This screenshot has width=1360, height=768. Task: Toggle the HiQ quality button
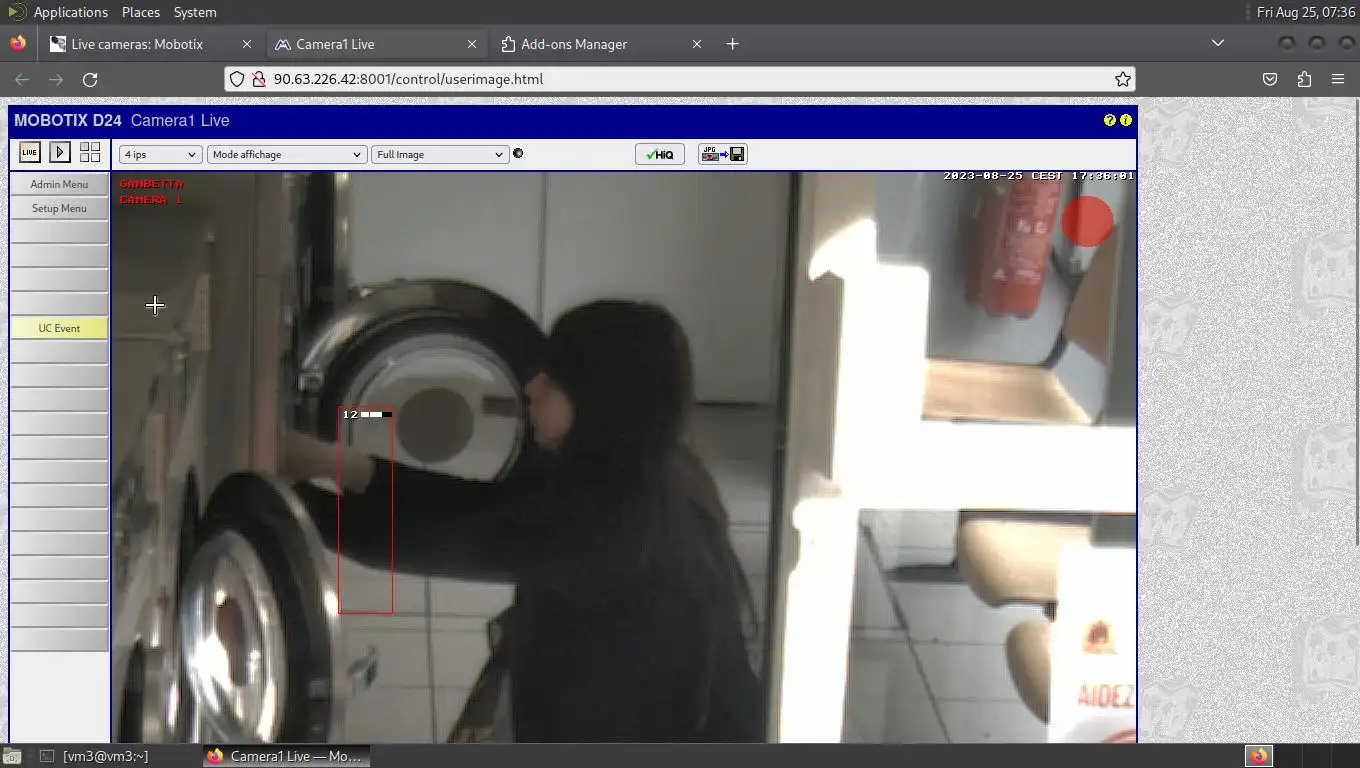point(660,155)
